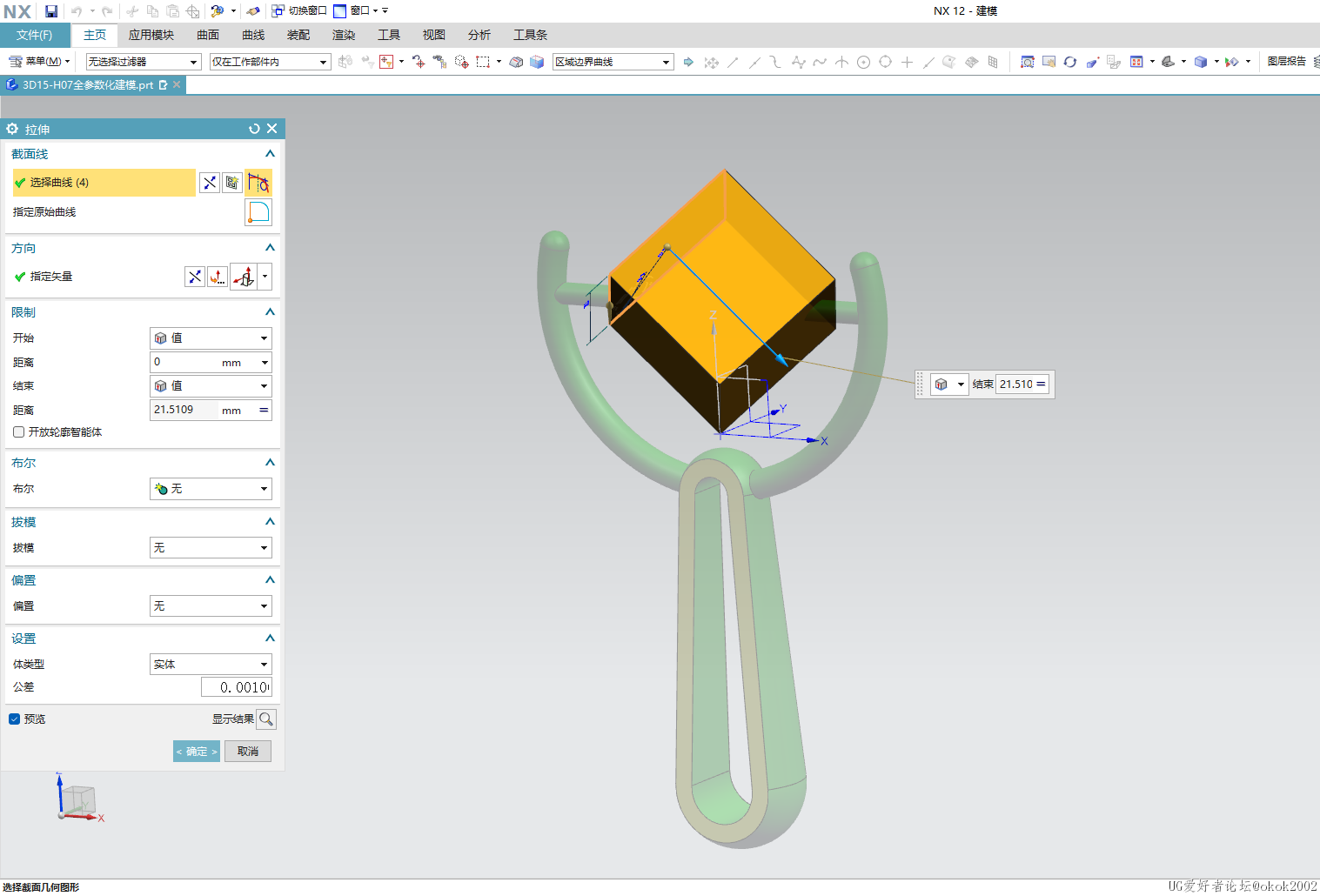
Task: Save the part with the floppy disk icon
Action: tap(51, 11)
